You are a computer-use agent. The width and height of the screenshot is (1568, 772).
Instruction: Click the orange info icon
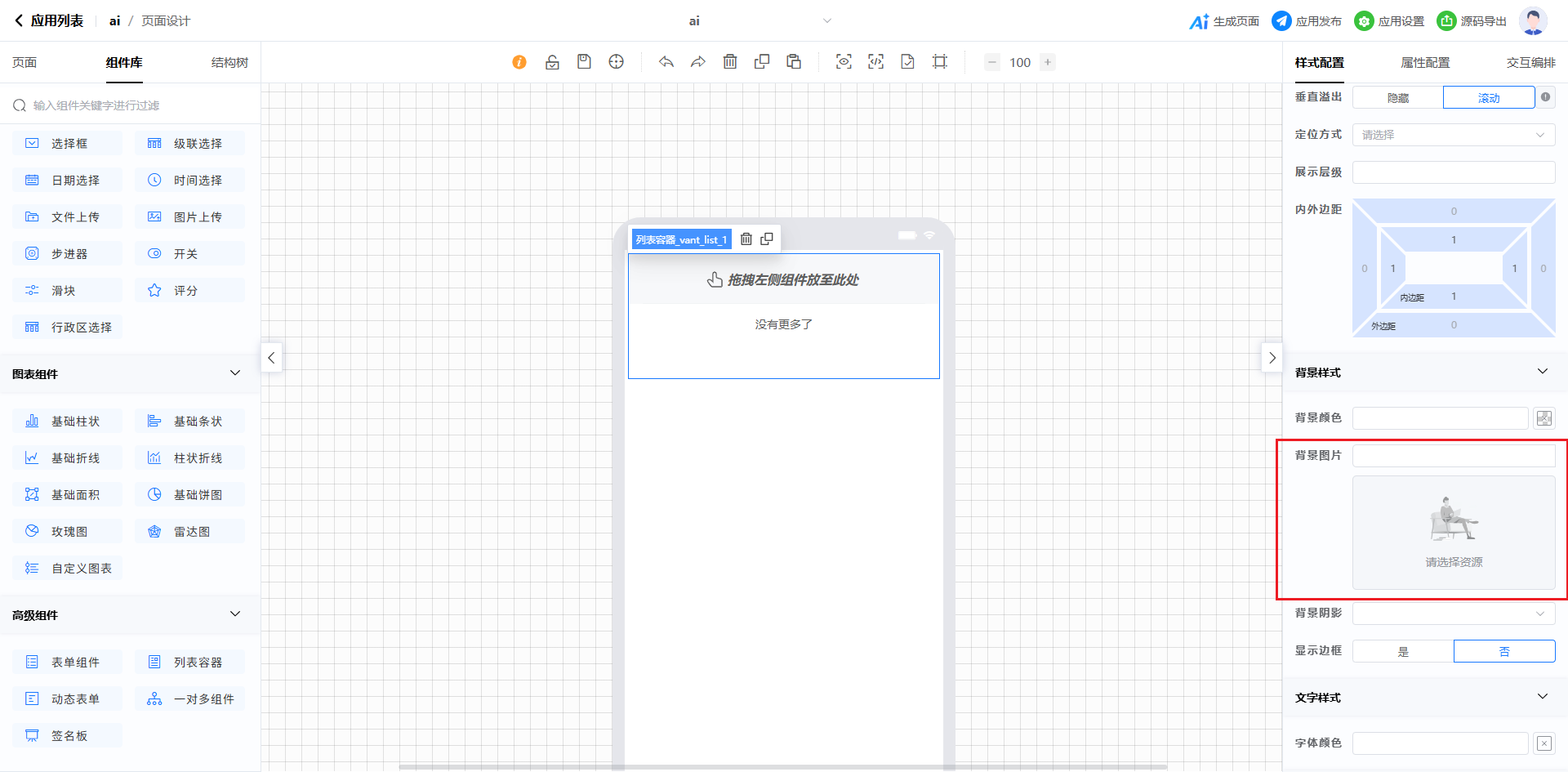[519, 62]
